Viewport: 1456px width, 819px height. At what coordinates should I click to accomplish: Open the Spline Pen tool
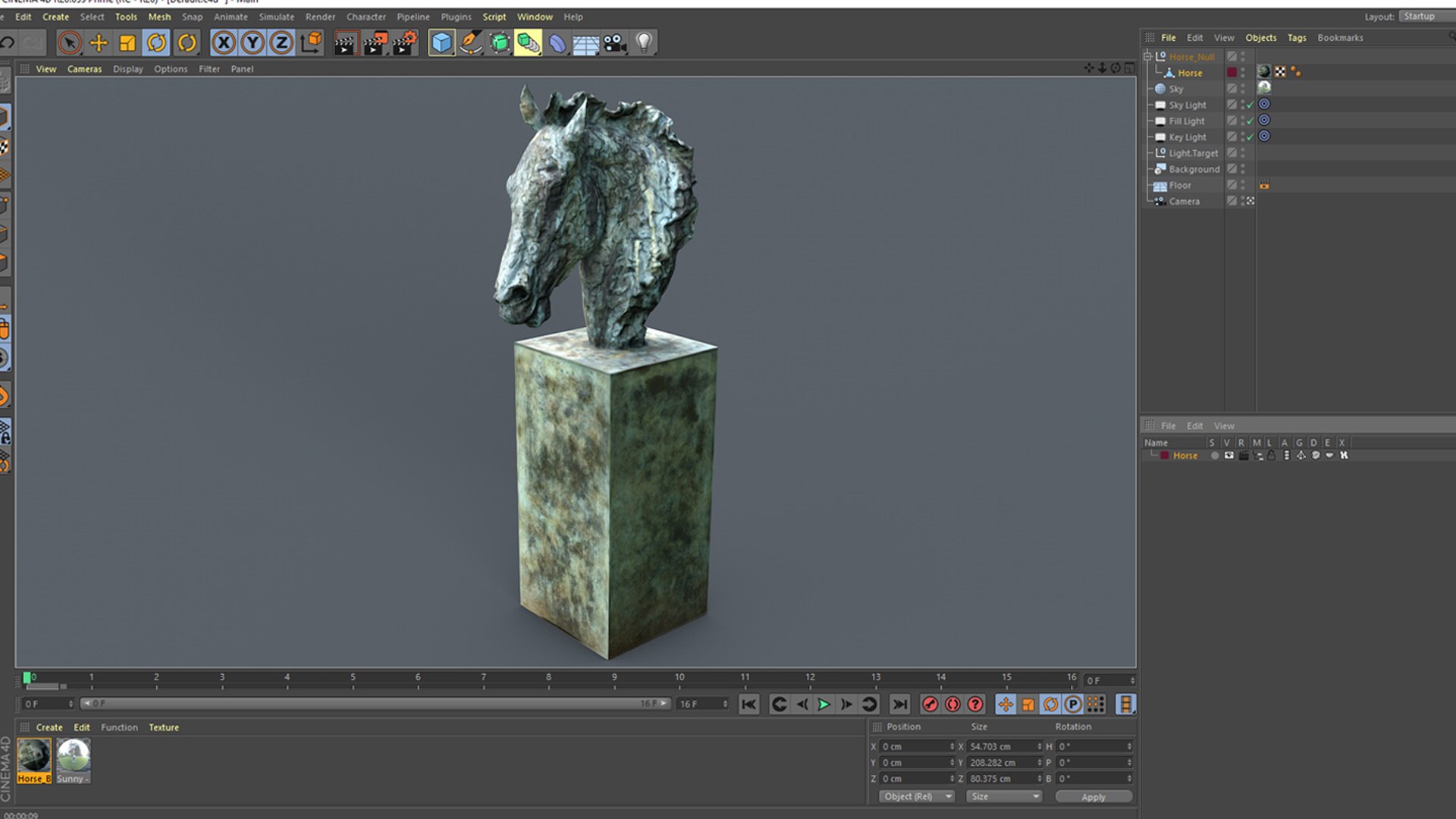click(x=471, y=43)
